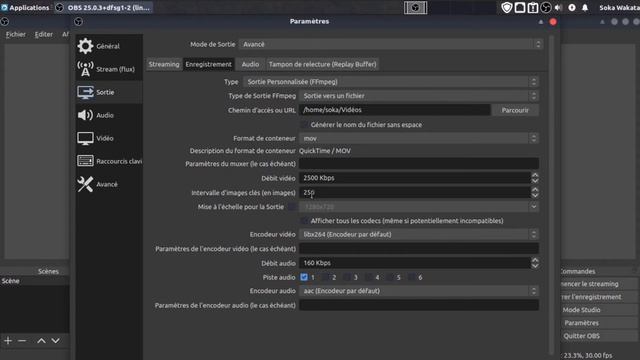Toggle the Mise à l'échelle pour la Sortie checkbox

click(x=291, y=207)
